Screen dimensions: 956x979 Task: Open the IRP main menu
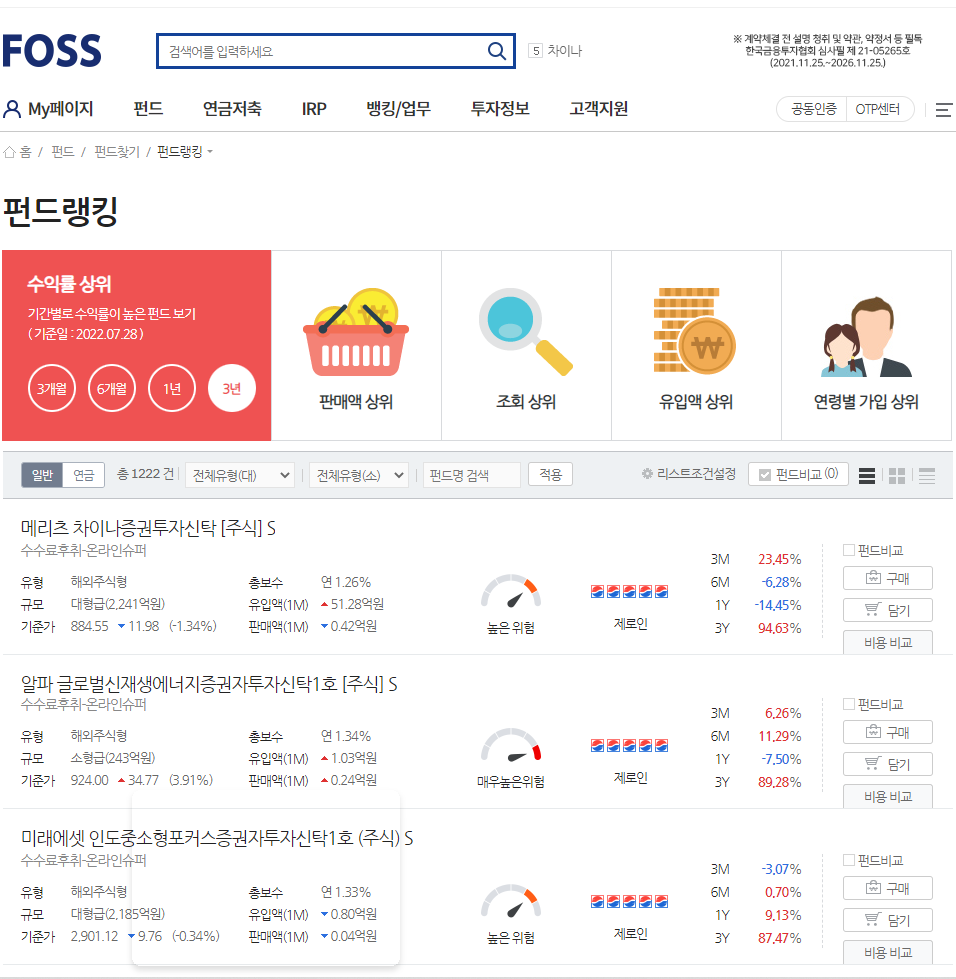pyautogui.click(x=314, y=109)
